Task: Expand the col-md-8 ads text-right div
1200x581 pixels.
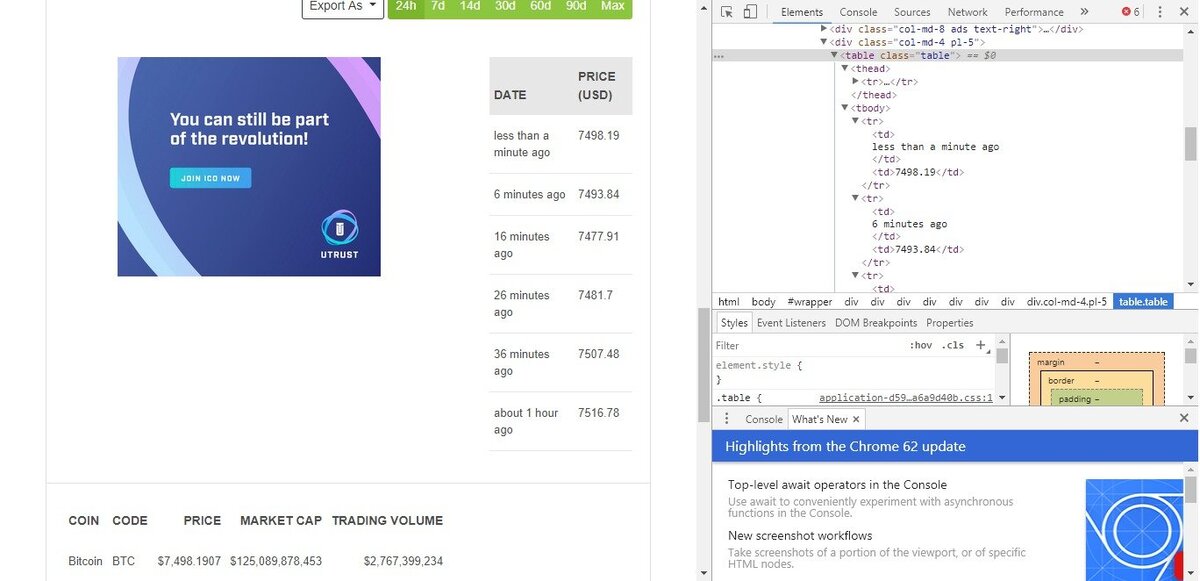Action: point(823,29)
